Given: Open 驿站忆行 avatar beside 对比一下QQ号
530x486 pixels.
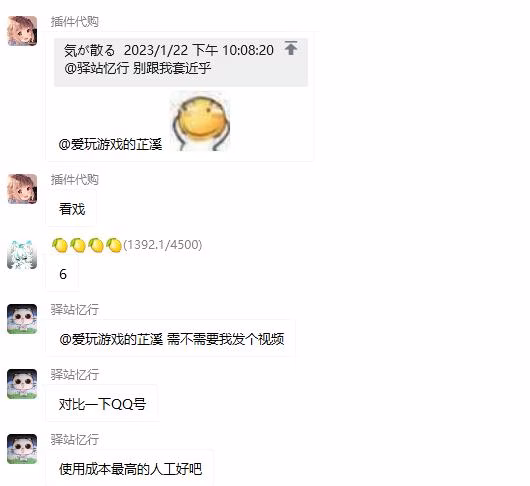Looking at the screenshot, I should pyautogui.click(x=22, y=384).
